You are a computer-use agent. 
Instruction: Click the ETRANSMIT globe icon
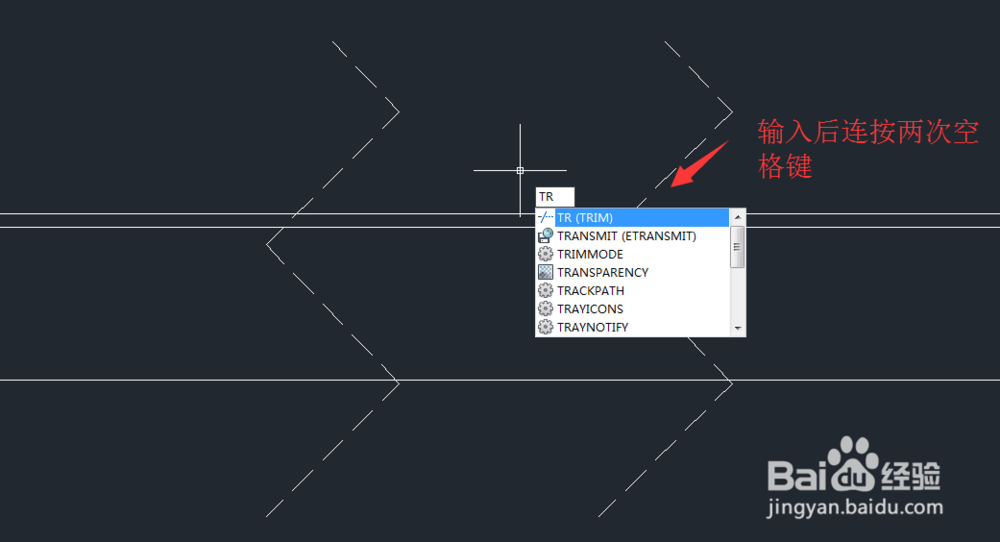[x=545, y=236]
